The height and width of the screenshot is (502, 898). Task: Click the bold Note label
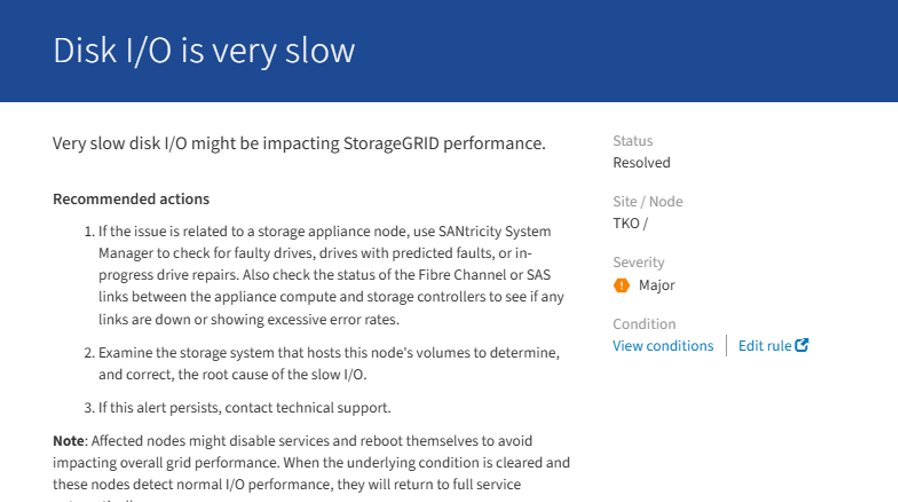tap(68, 441)
